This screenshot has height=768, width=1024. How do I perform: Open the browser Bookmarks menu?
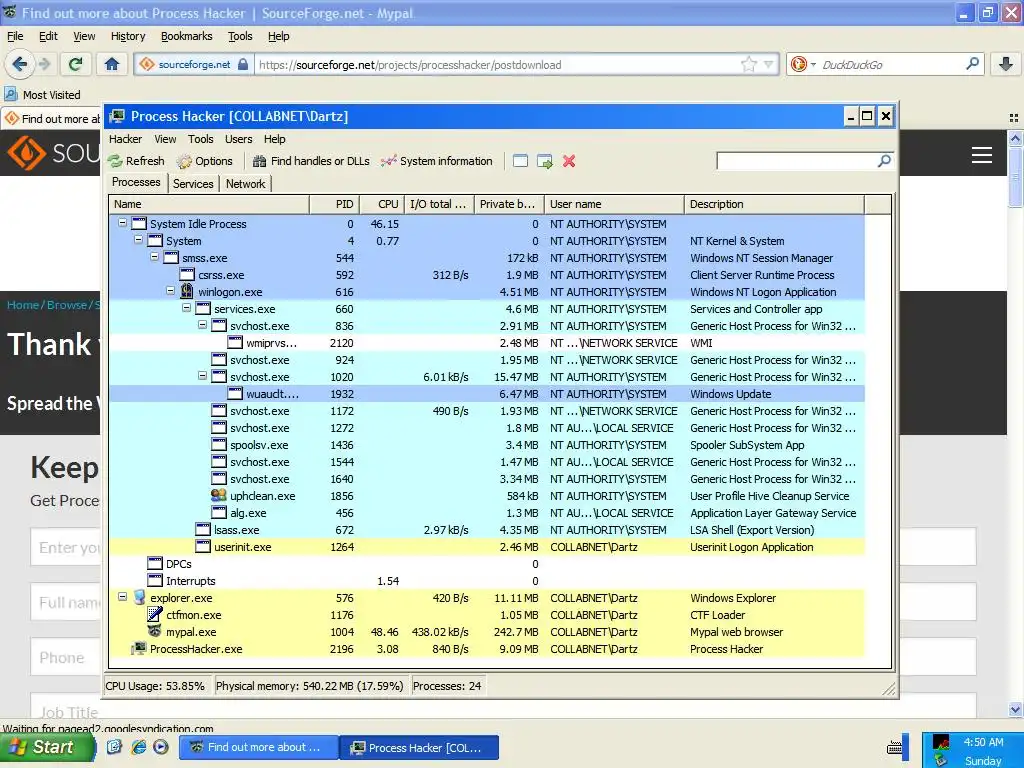(x=187, y=37)
